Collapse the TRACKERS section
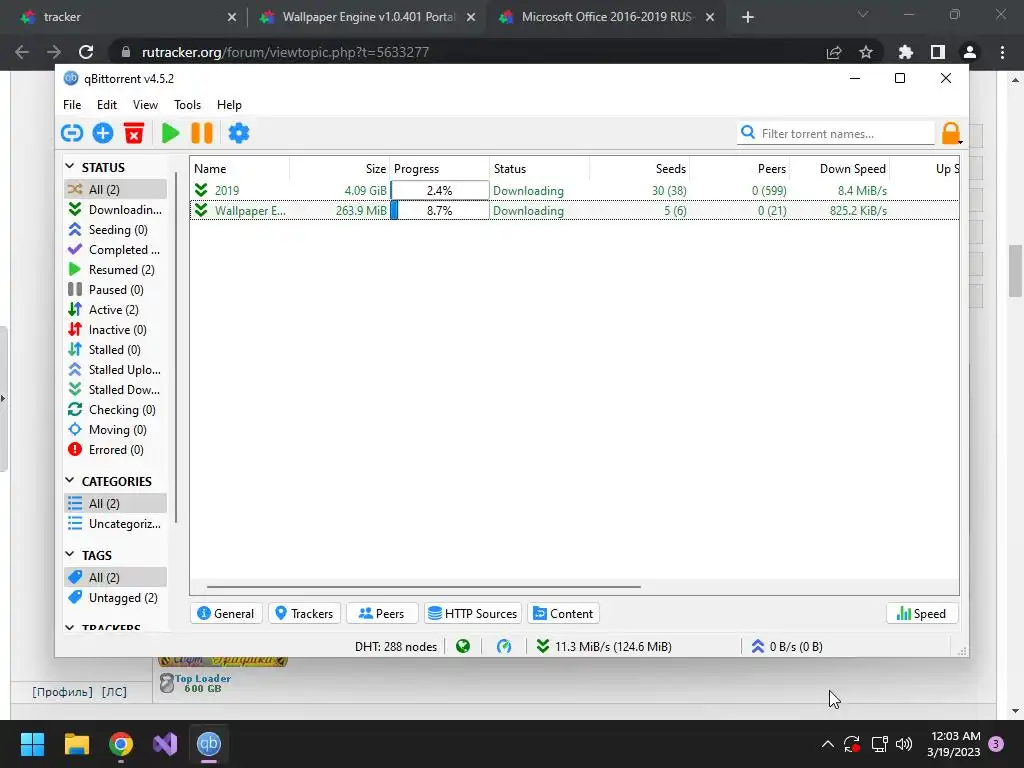 [x=70, y=628]
